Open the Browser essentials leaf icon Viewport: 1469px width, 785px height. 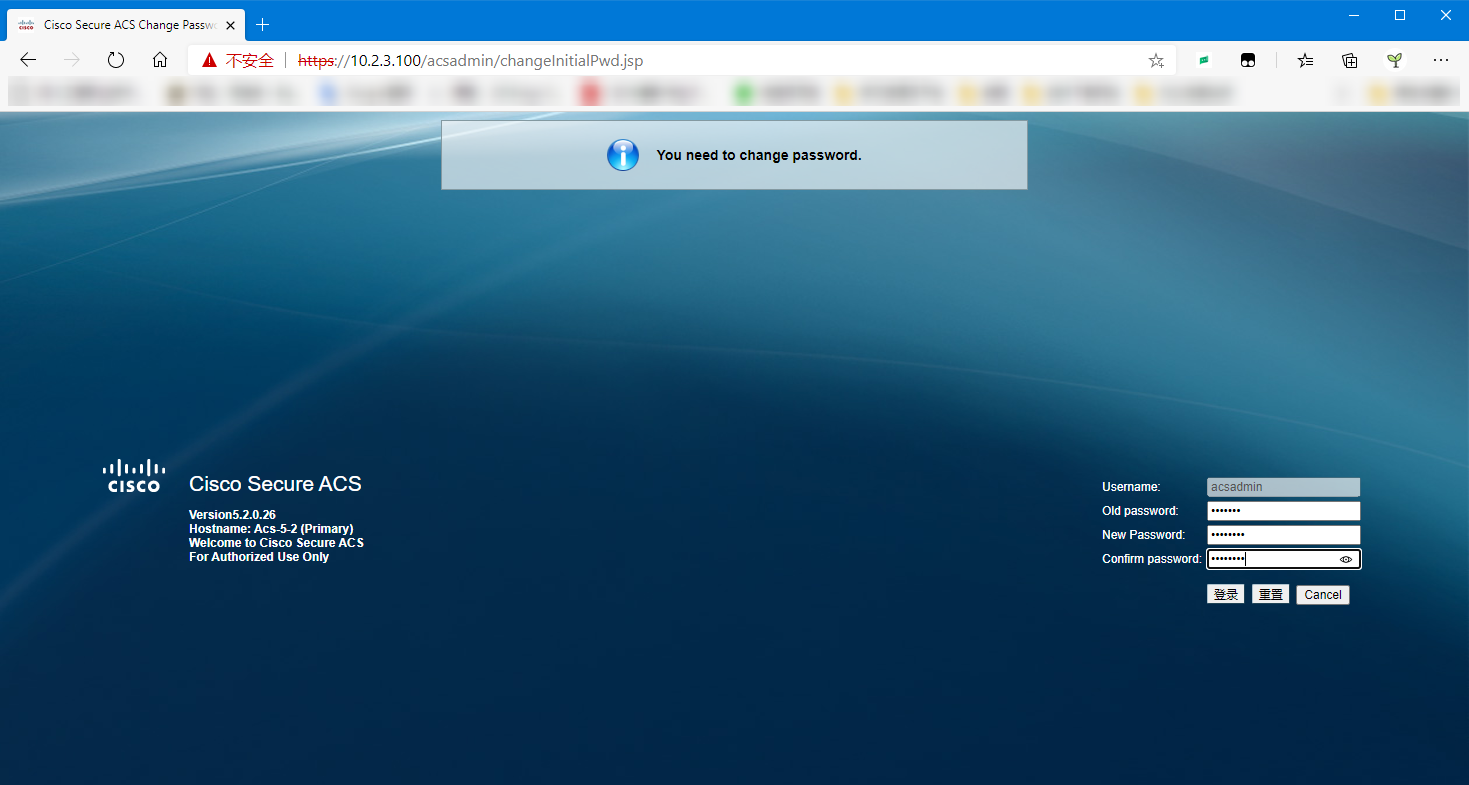pyautogui.click(x=1394, y=60)
